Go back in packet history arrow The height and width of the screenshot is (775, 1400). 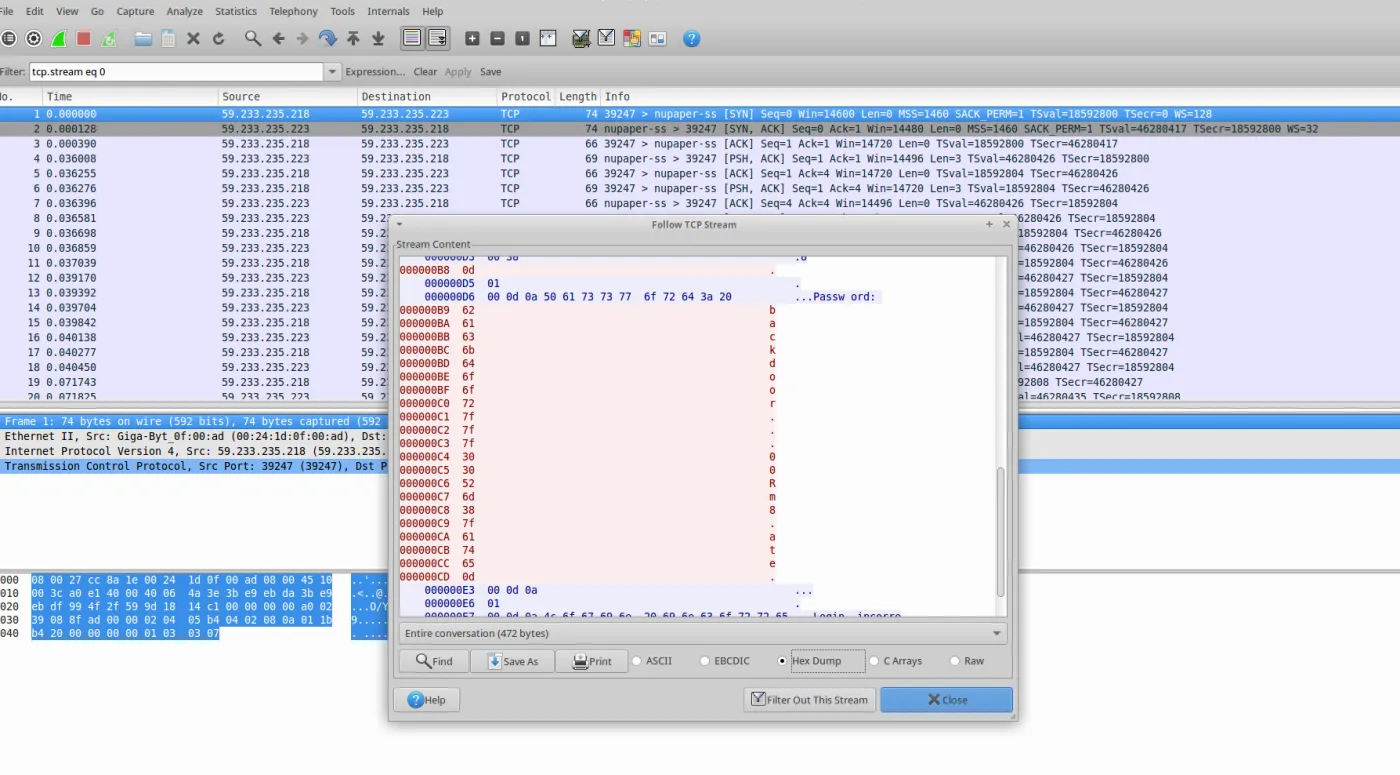tap(278, 39)
